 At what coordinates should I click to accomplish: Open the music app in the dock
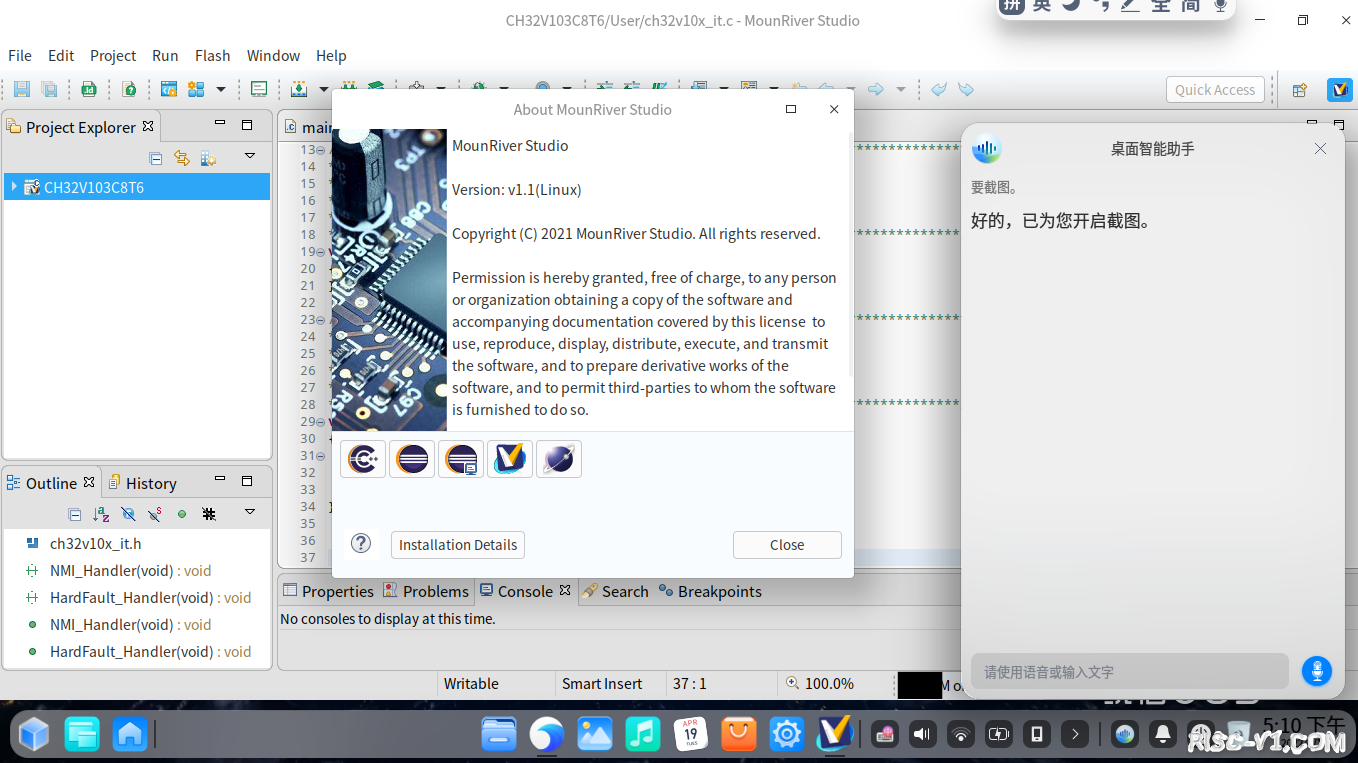(x=643, y=735)
